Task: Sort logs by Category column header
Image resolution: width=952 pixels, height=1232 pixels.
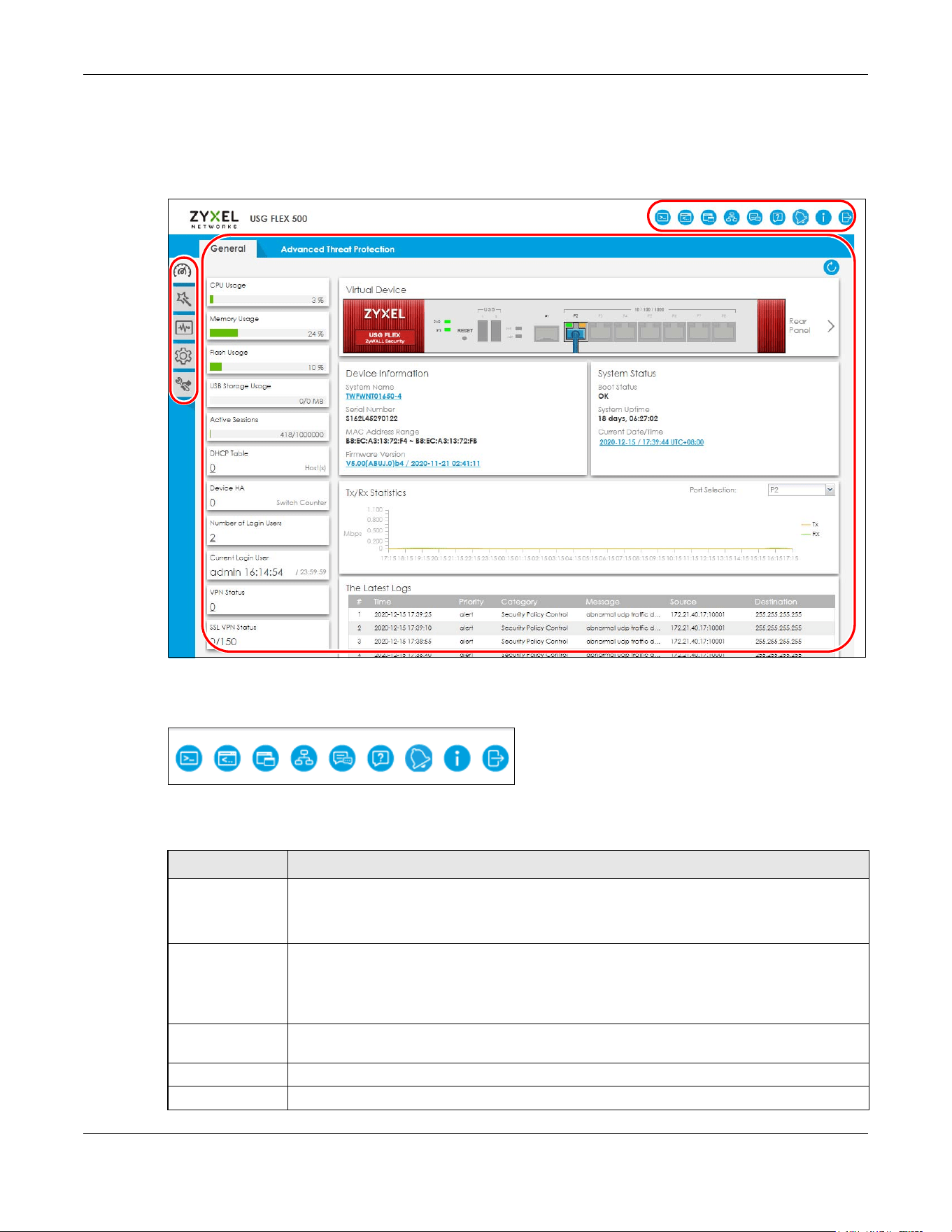Action: click(519, 602)
